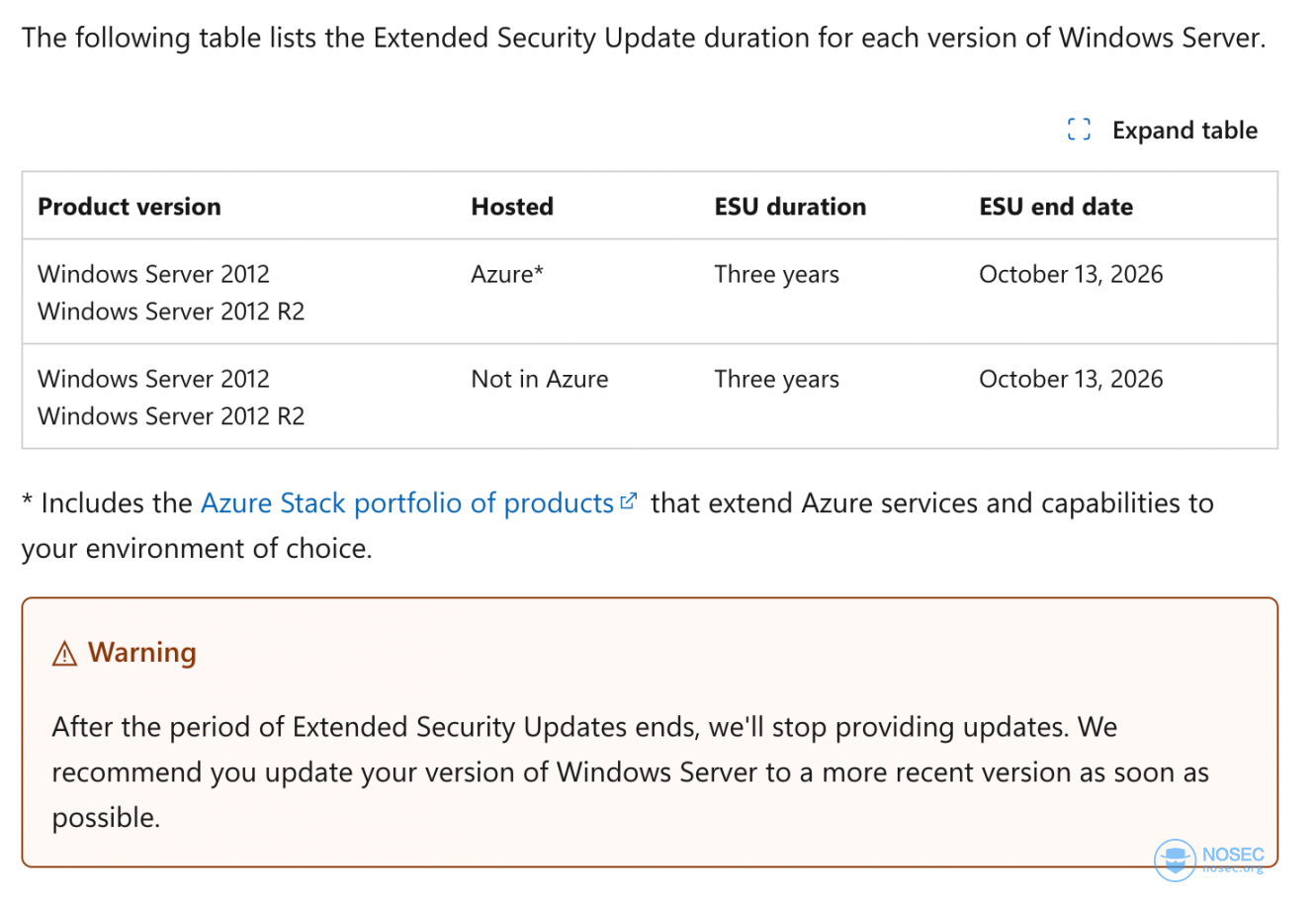Click October 13, 2026 in the Not in Azure row
The width and height of the screenshot is (1316, 906).
click(1071, 379)
